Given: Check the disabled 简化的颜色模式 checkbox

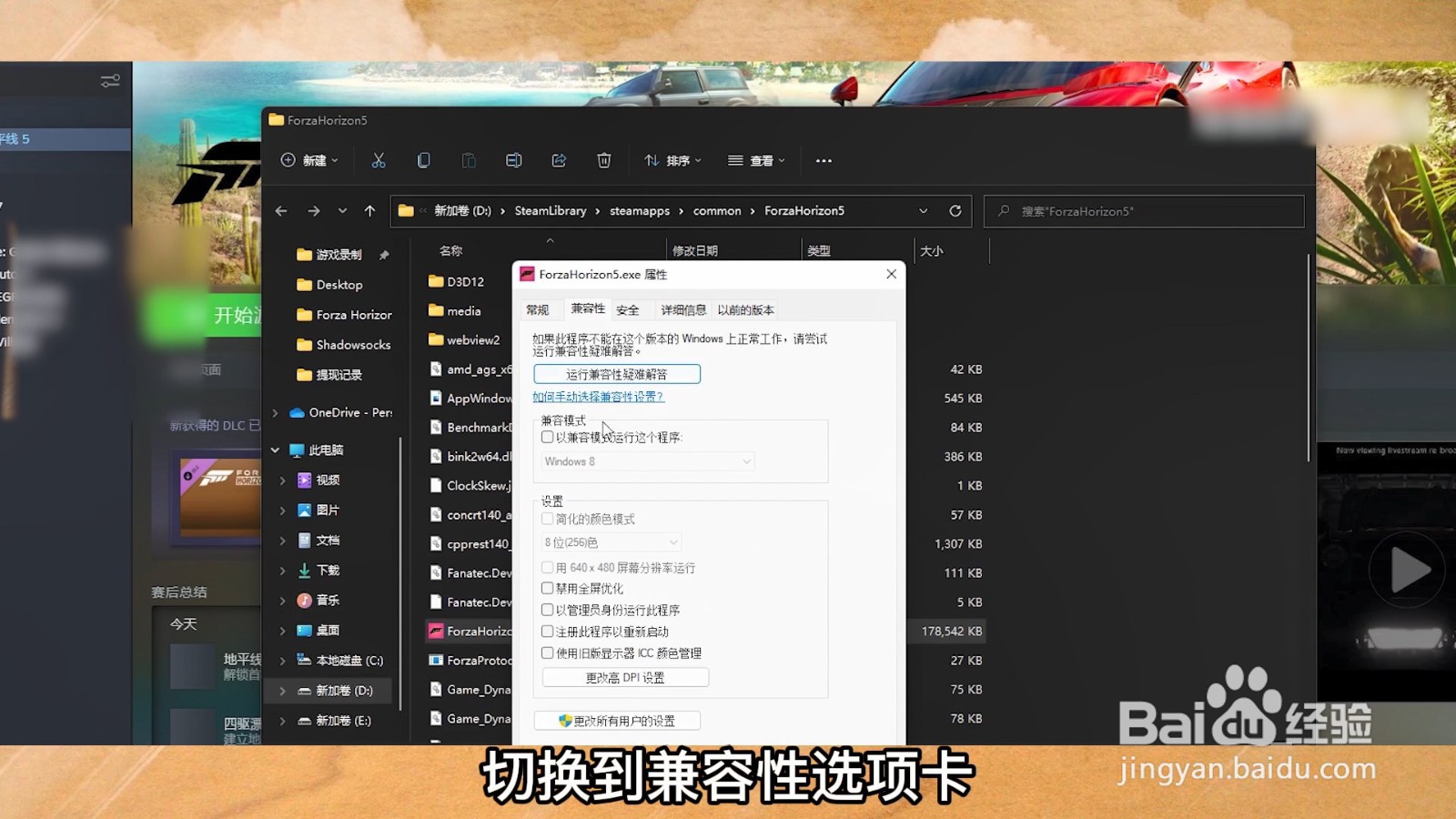Looking at the screenshot, I should click(x=547, y=519).
